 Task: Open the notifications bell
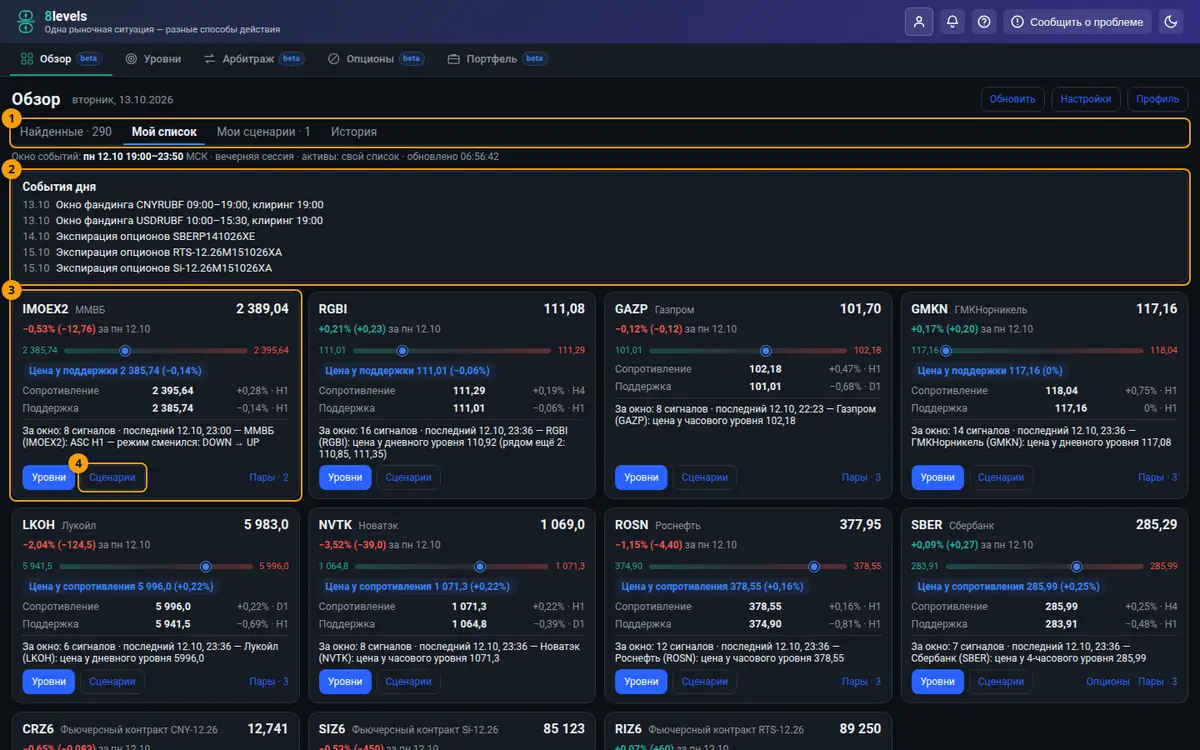coord(952,22)
